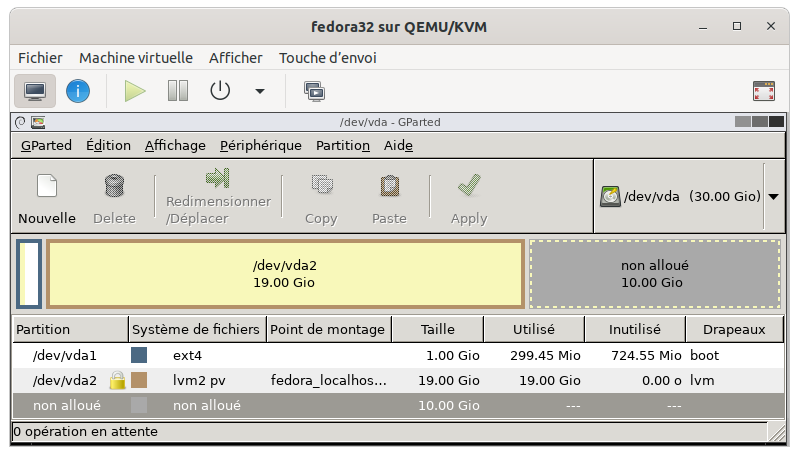Click the fedora_localhos... mount point cell
This screenshot has height=457, width=799.
coord(329,381)
